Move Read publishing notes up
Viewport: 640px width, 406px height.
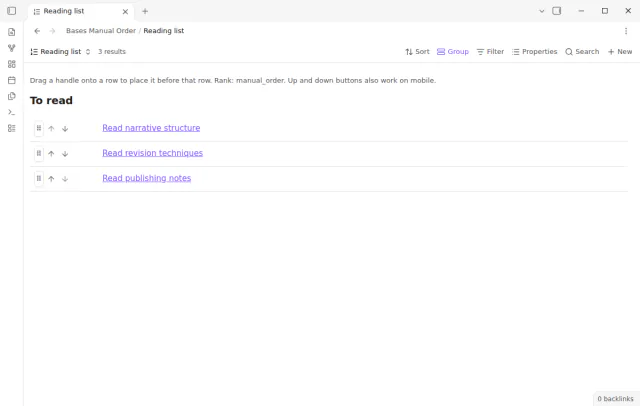(51, 179)
